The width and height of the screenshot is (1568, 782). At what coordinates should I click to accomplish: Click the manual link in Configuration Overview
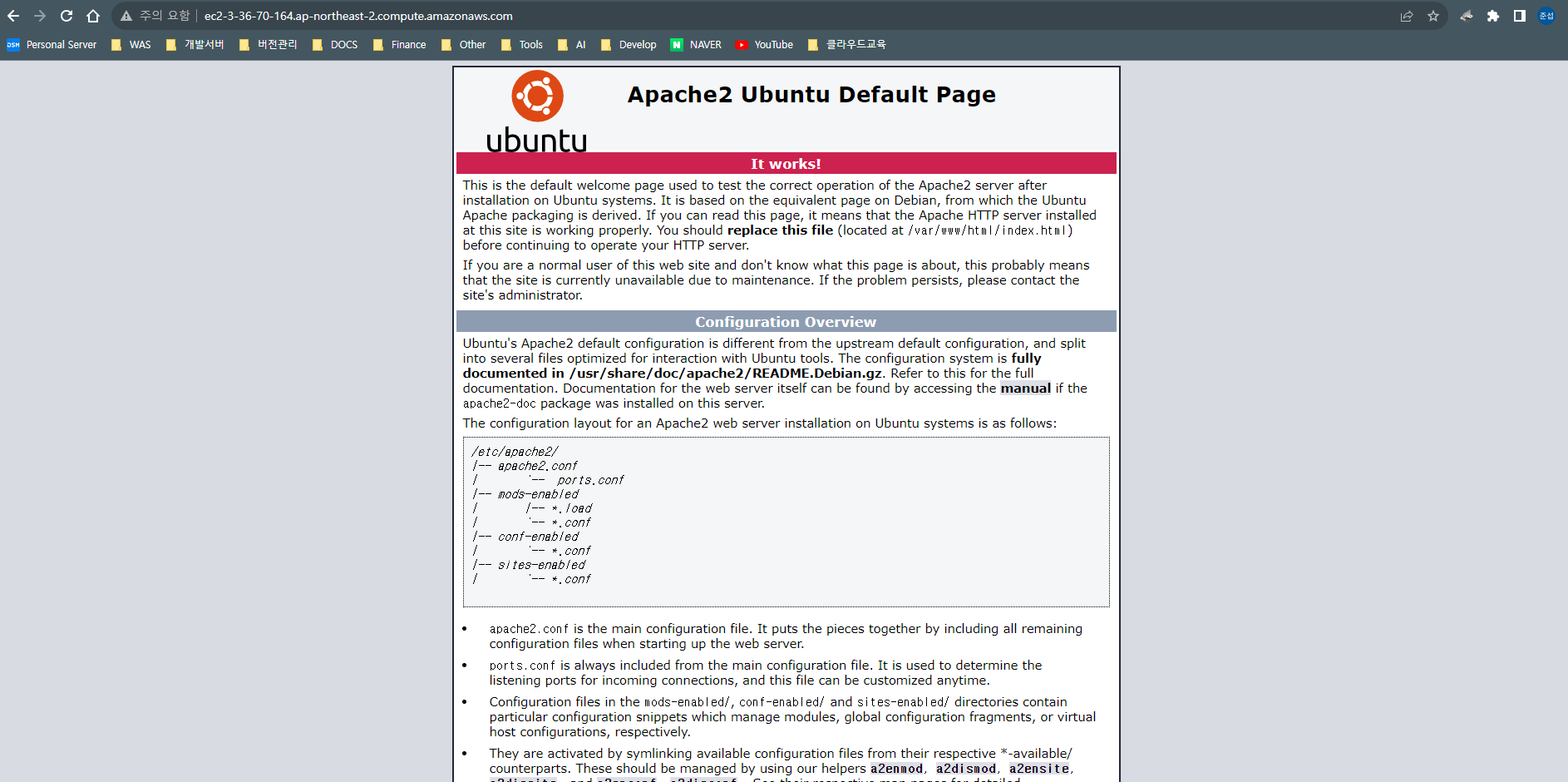(1025, 389)
